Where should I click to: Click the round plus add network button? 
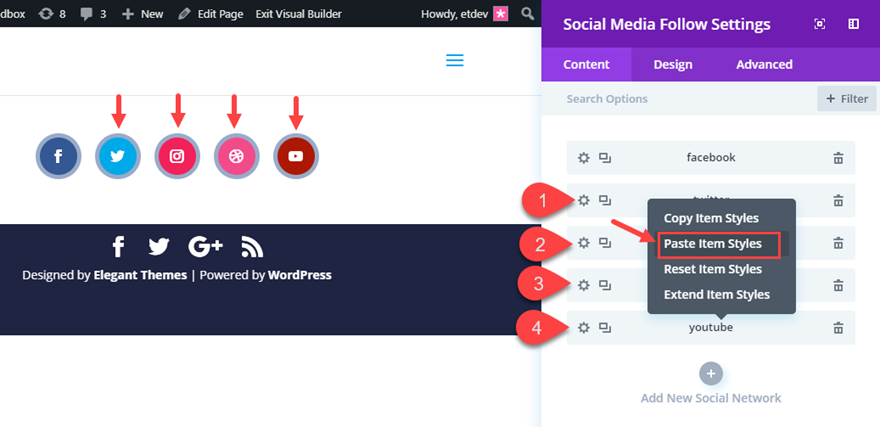711,374
